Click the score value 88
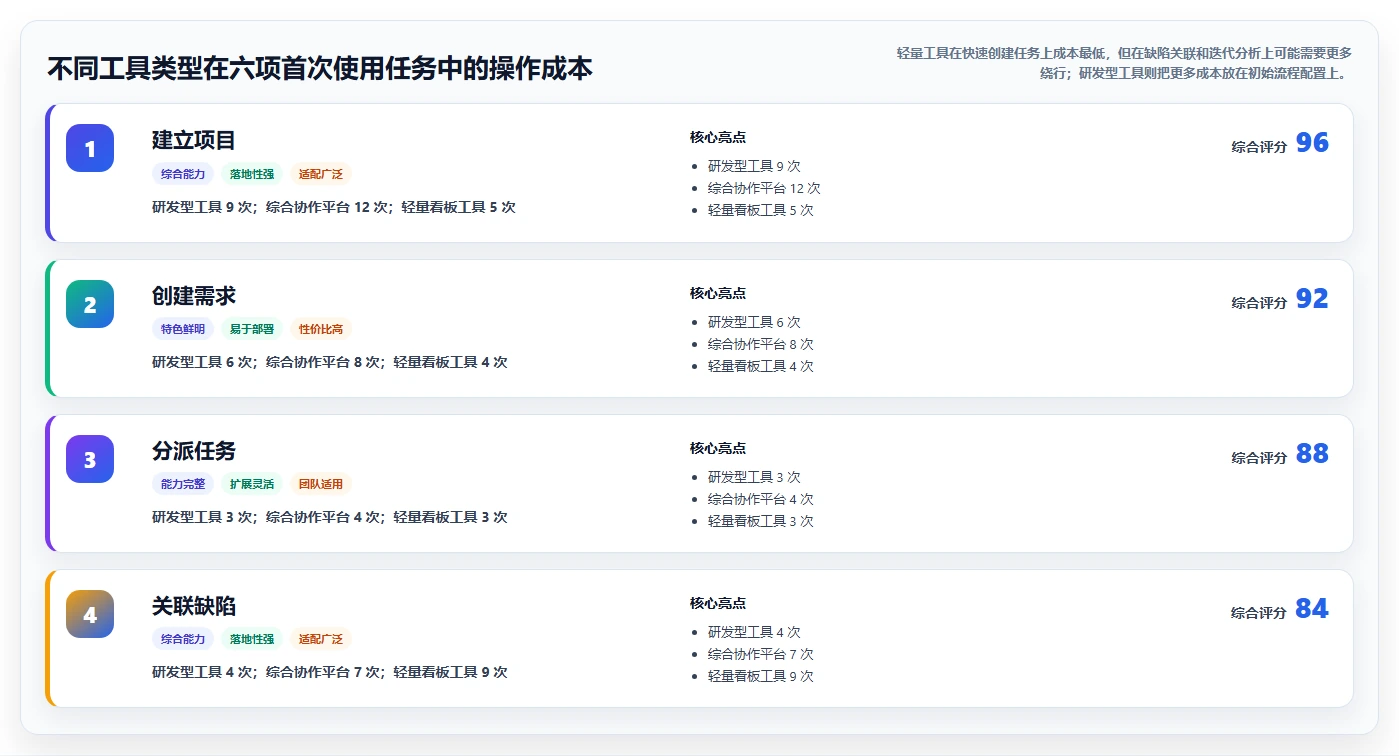The image size is (1399, 756). 1312,454
